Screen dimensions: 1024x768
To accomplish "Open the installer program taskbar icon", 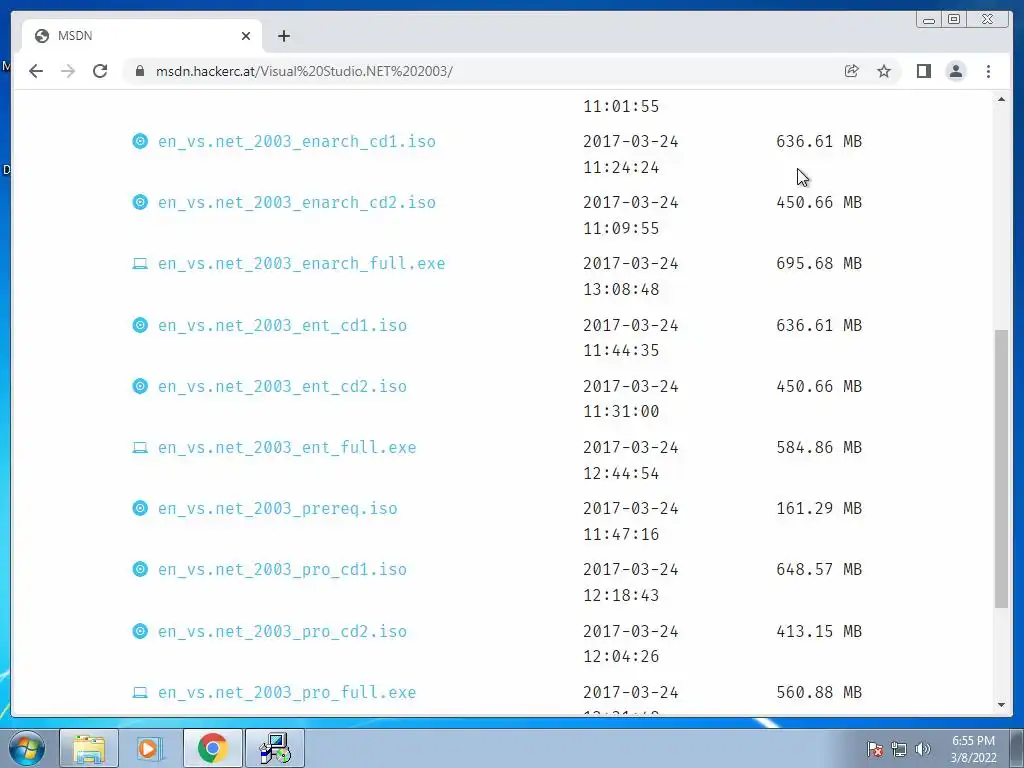I will point(274,748).
